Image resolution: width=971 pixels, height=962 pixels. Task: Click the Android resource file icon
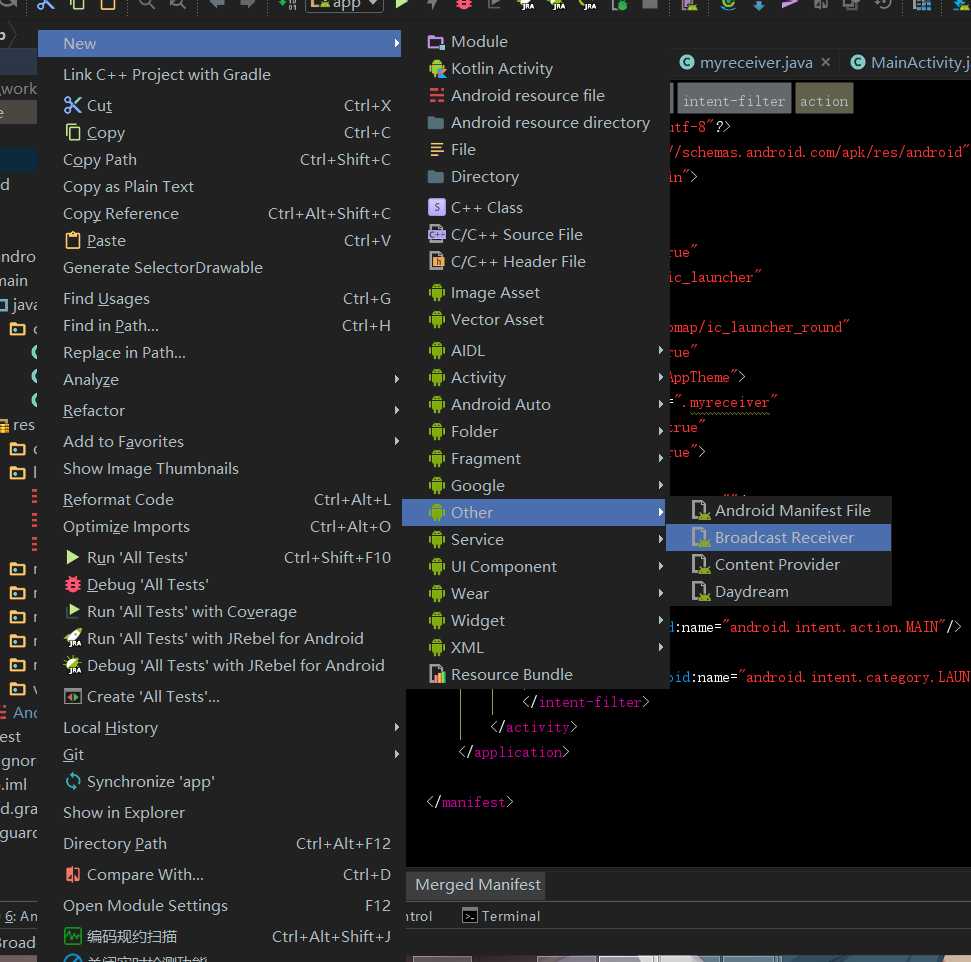coord(437,95)
